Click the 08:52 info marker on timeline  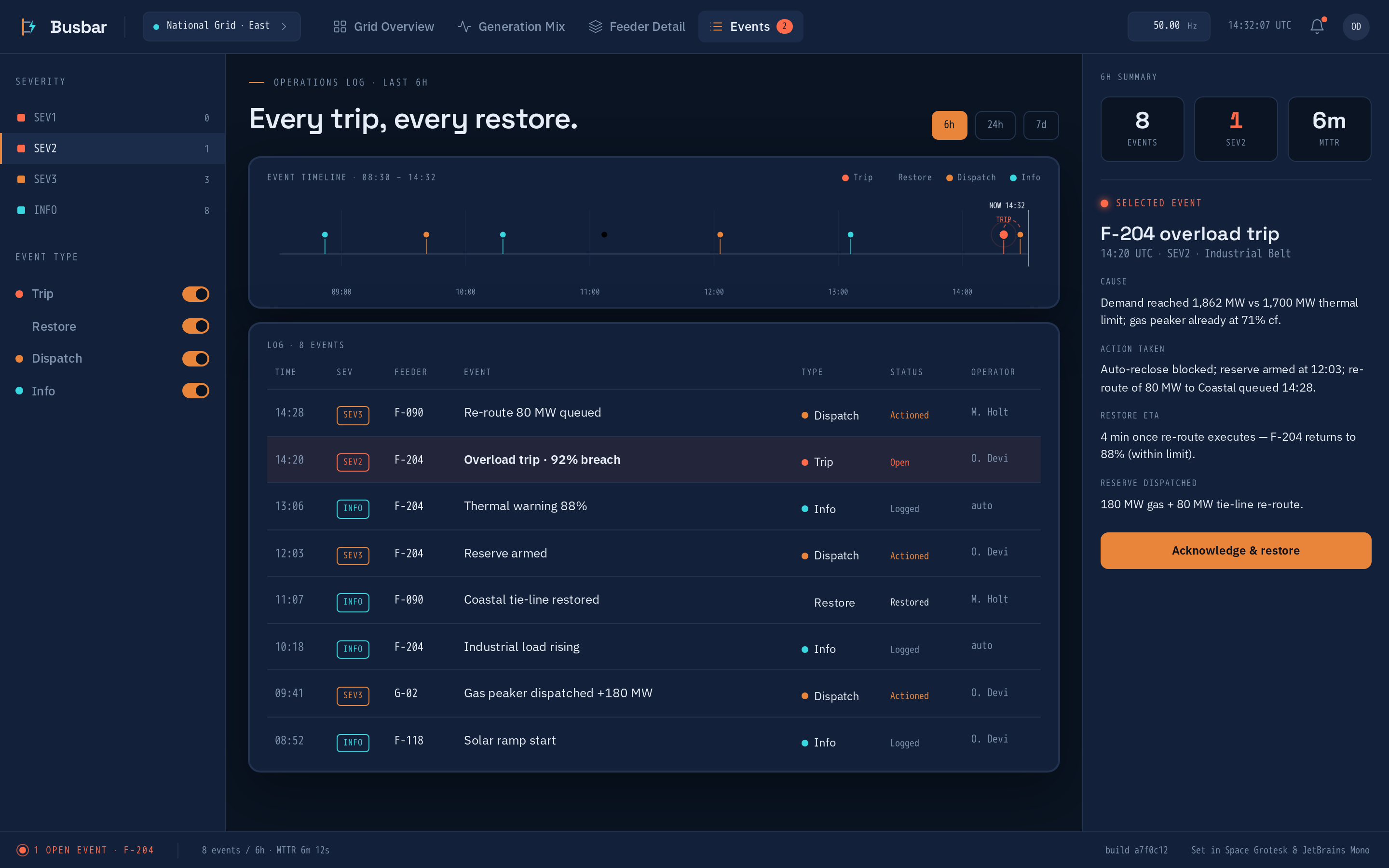[325, 235]
